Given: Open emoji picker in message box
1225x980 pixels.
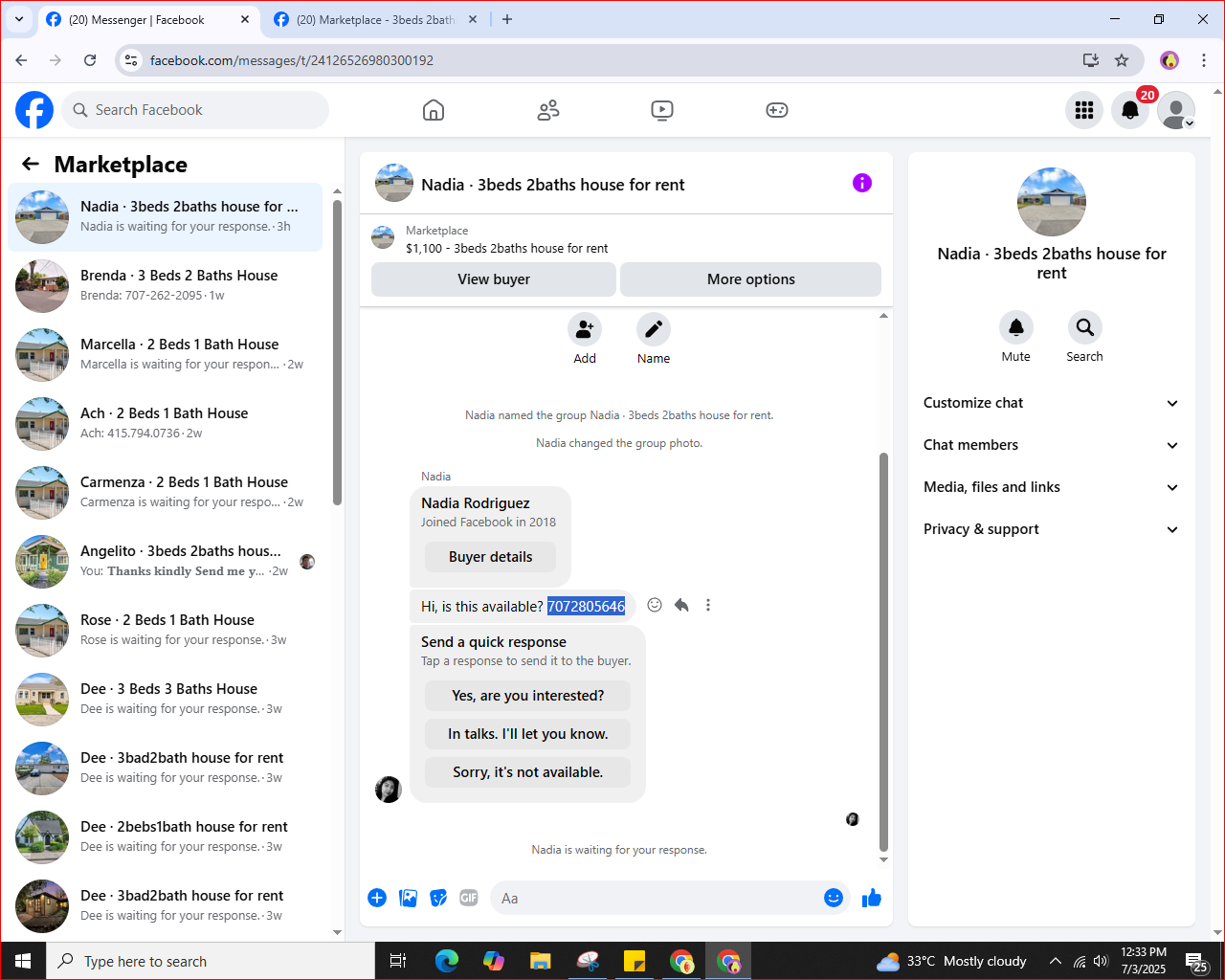Looking at the screenshot, I should pos(834,898).
